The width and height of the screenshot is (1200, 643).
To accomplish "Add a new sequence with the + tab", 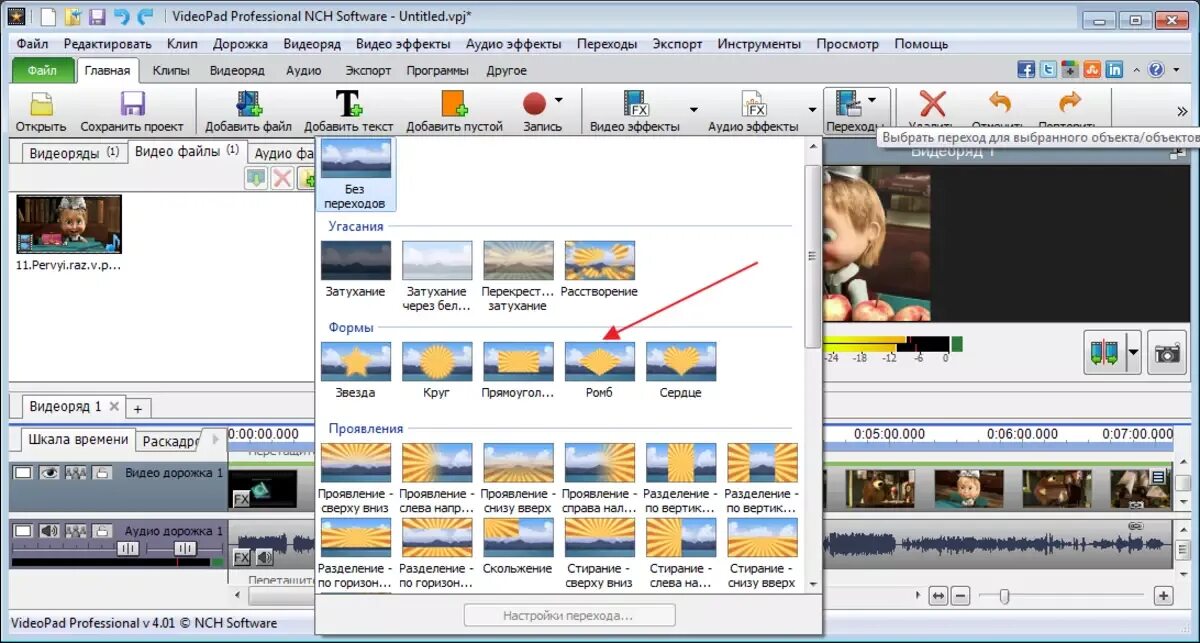I will click(139, 408).
